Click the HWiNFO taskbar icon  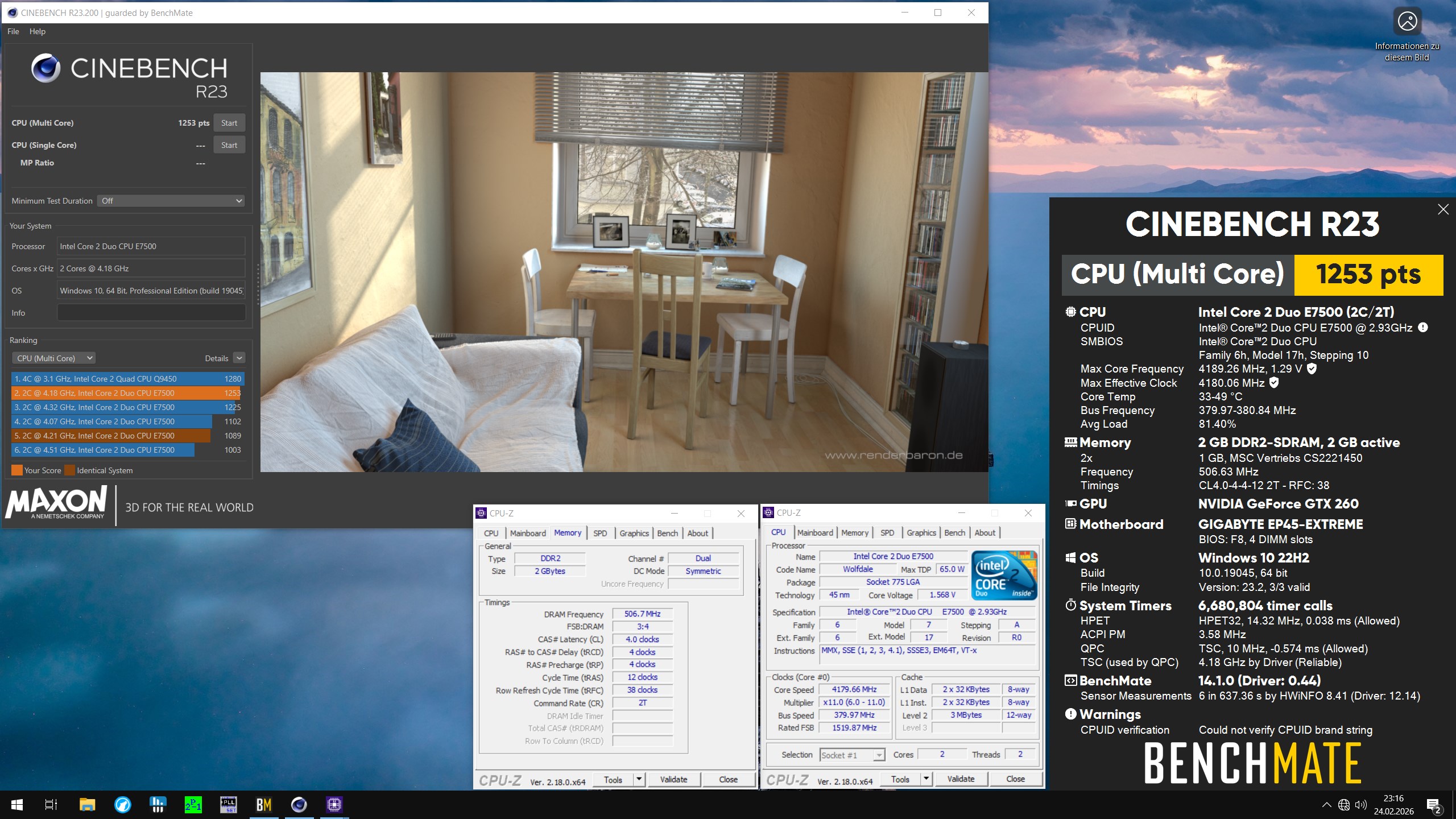158,805
